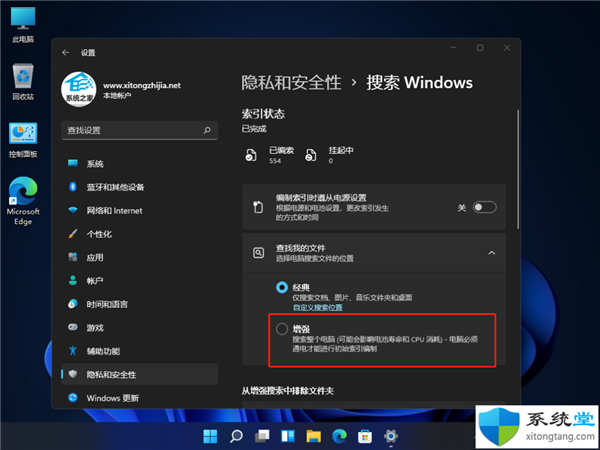Open Microsoft Edge on the taskbar

[x=339, y=436]
